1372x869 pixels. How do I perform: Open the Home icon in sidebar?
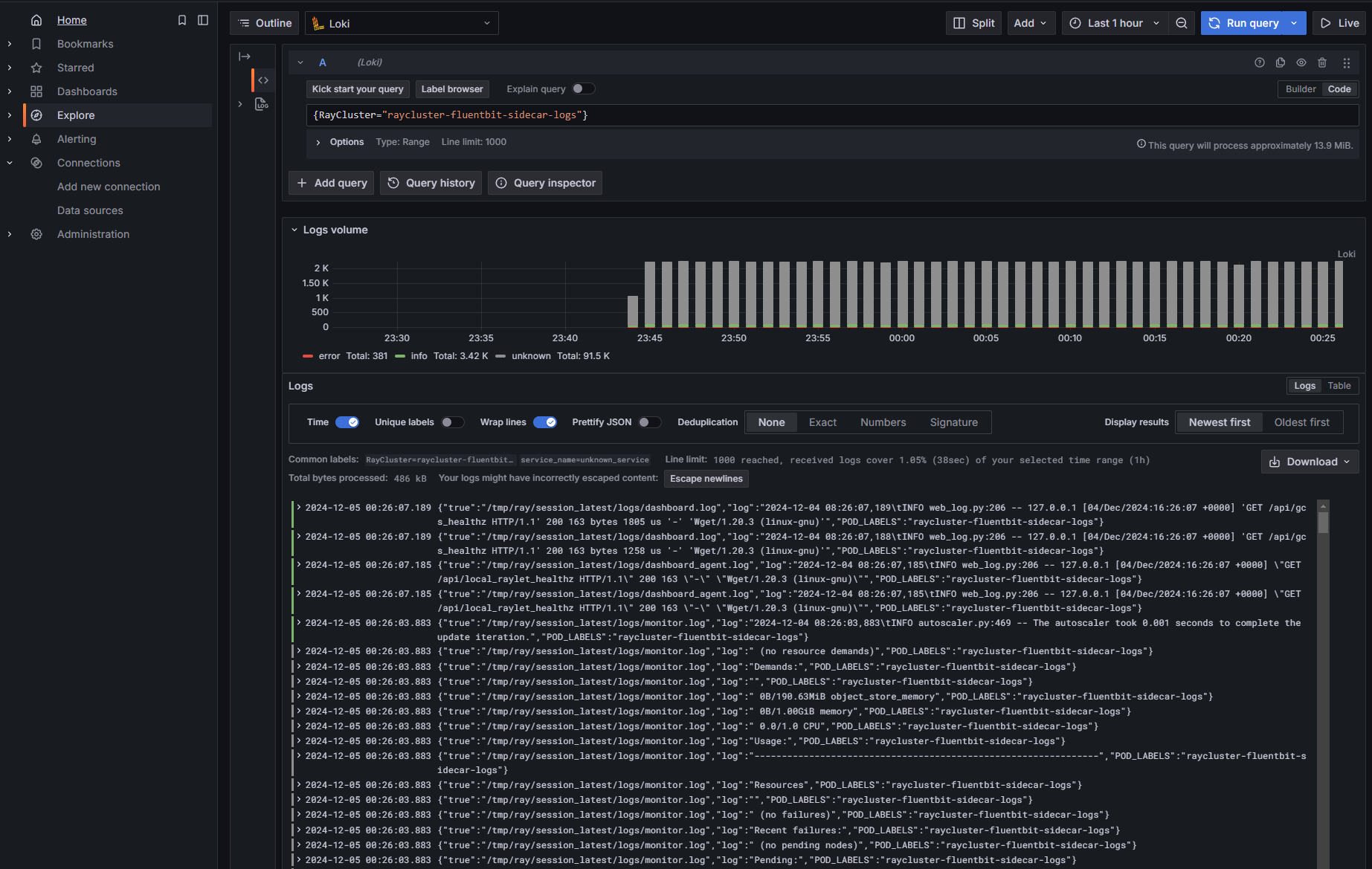36,20
